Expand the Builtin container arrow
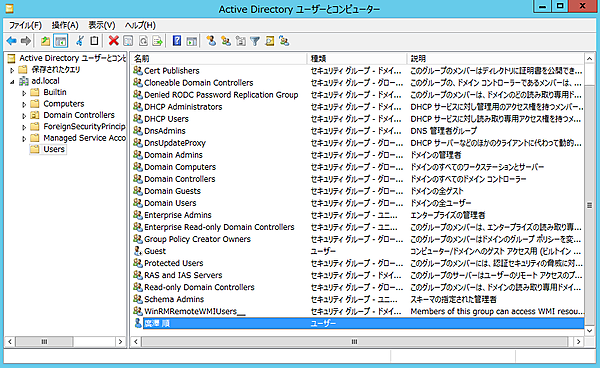Screen dimensions: 600x368 tap(24, 93)
